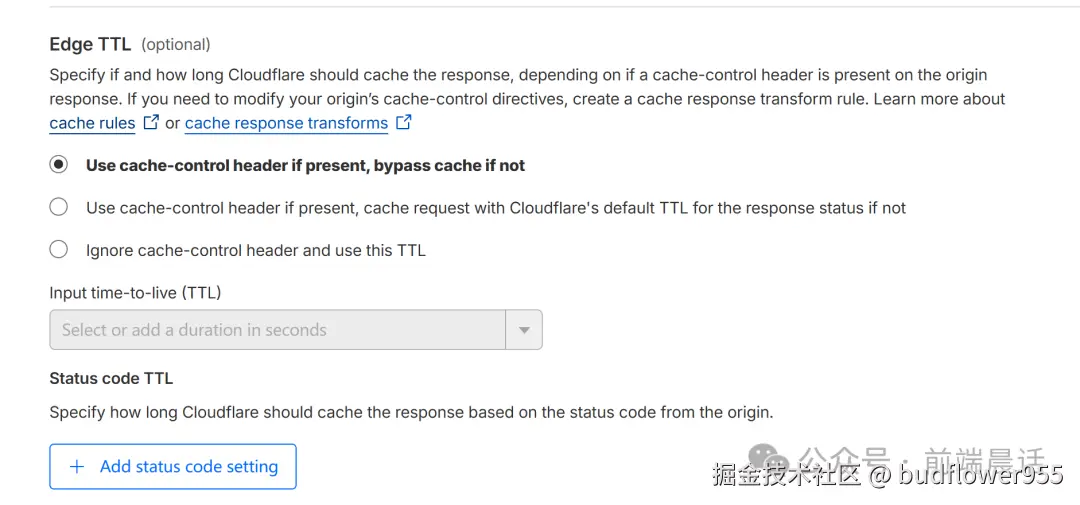Click the Ignore cache-control header label text
This screenshot has width=1080, height=505.
[256, 250]
